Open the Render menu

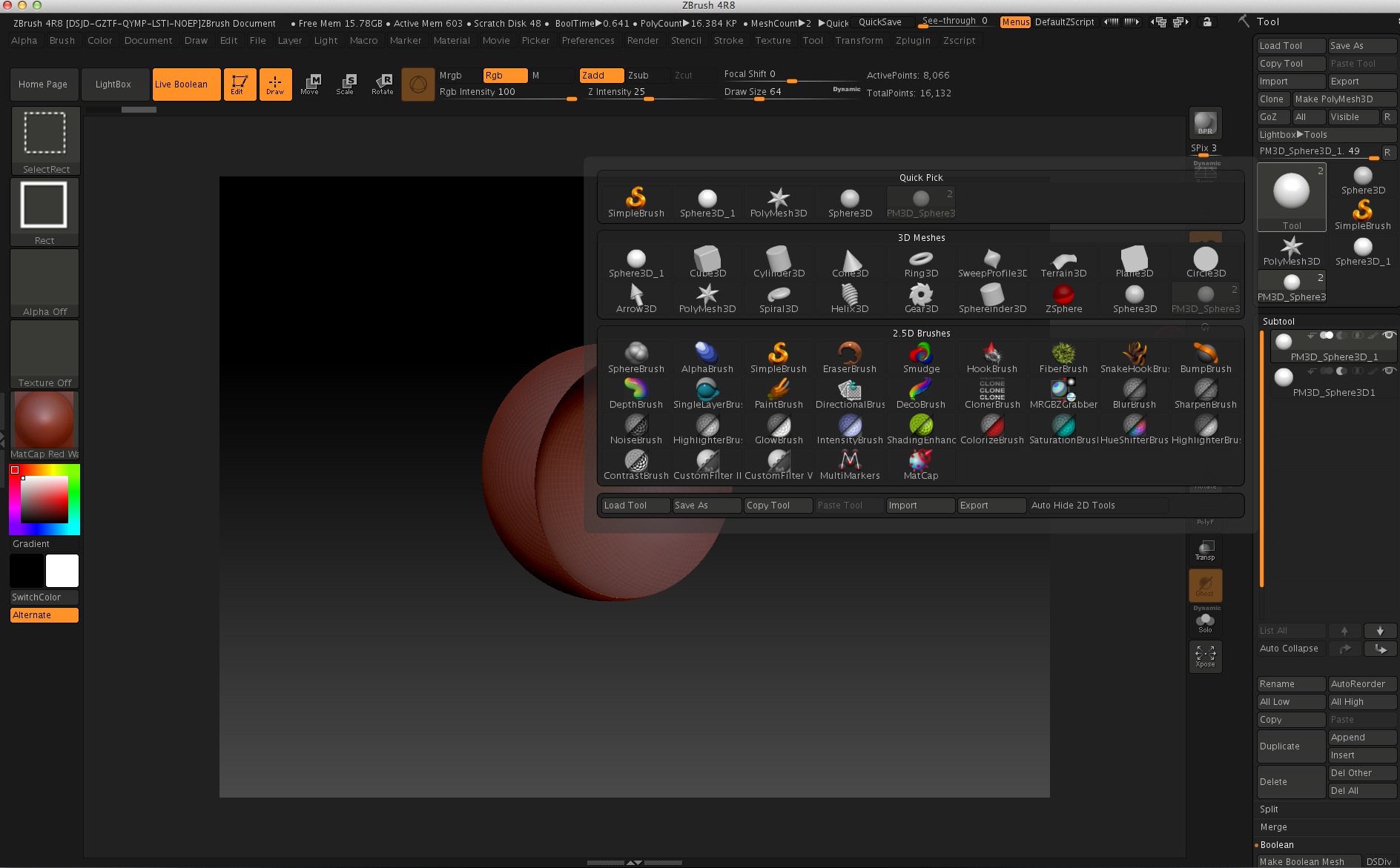tap(643, 40)
